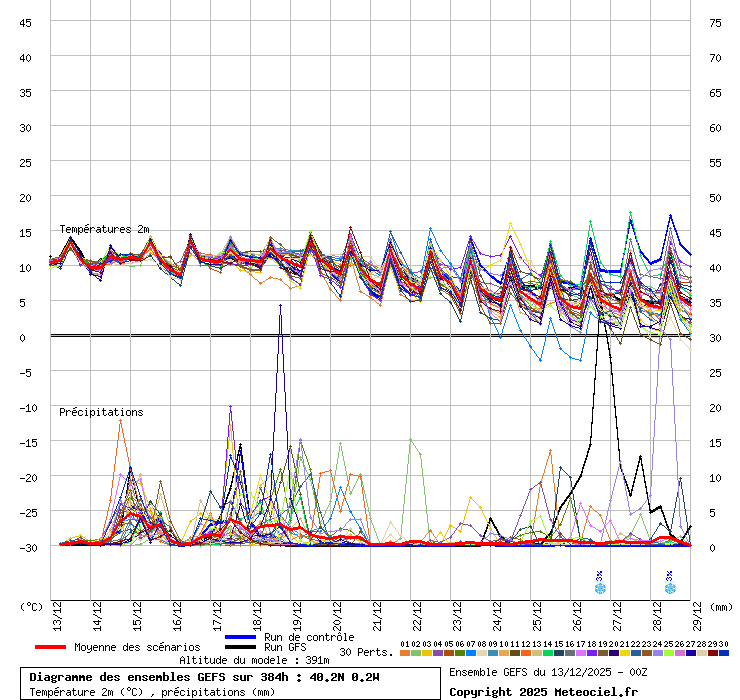740x700 pixels.
Task: Select the orange swatch for perturbation 01
Action: click(x=405, y=653)
